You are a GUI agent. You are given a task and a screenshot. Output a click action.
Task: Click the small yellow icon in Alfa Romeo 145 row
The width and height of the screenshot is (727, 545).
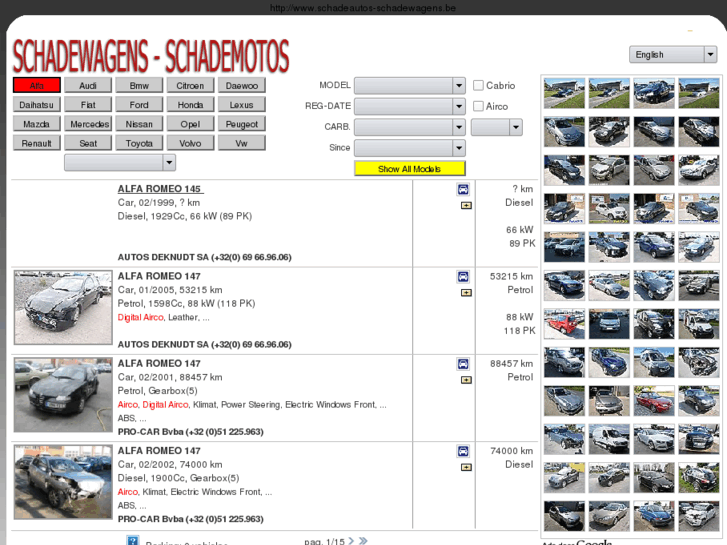pos(466,205)
